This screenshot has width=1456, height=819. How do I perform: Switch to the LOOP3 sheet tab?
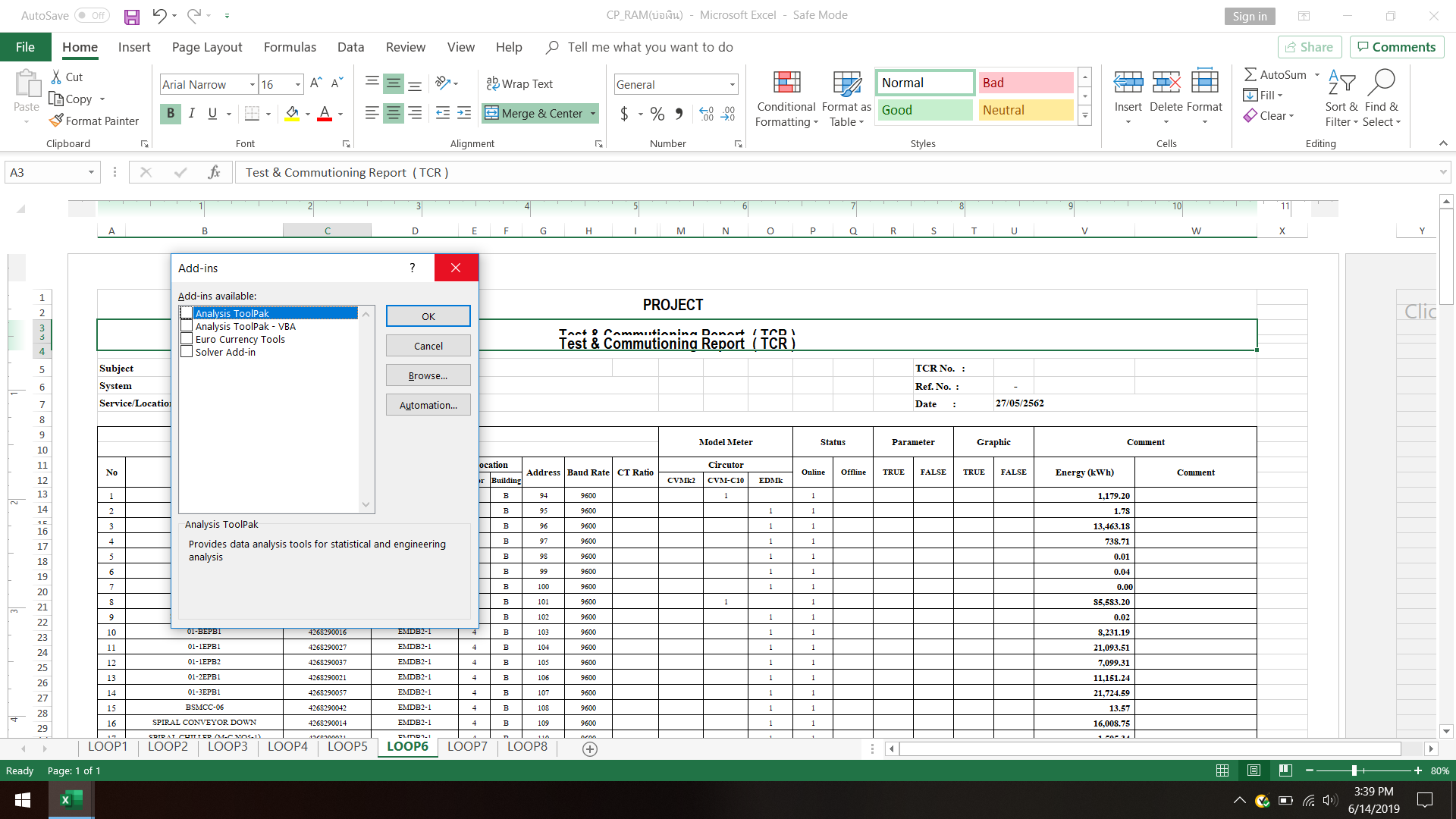[227, 746]
